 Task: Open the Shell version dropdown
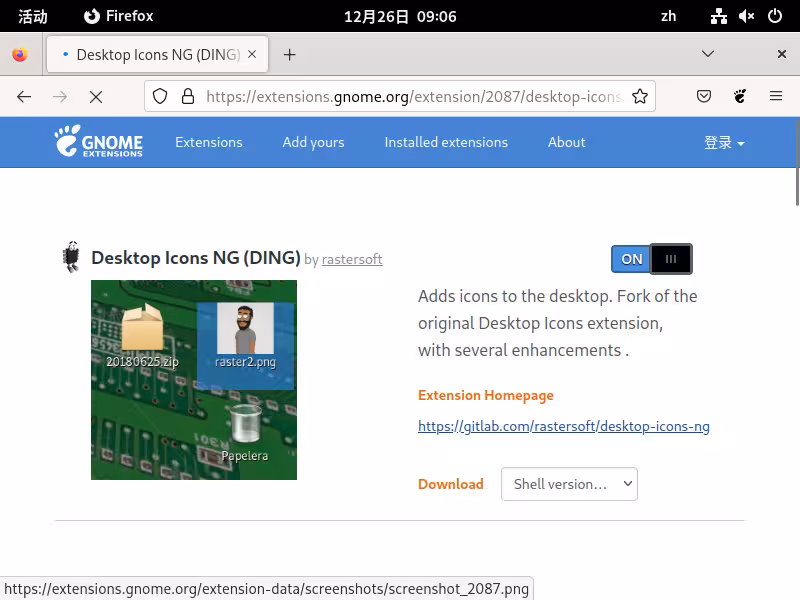(x=569, y=484)
